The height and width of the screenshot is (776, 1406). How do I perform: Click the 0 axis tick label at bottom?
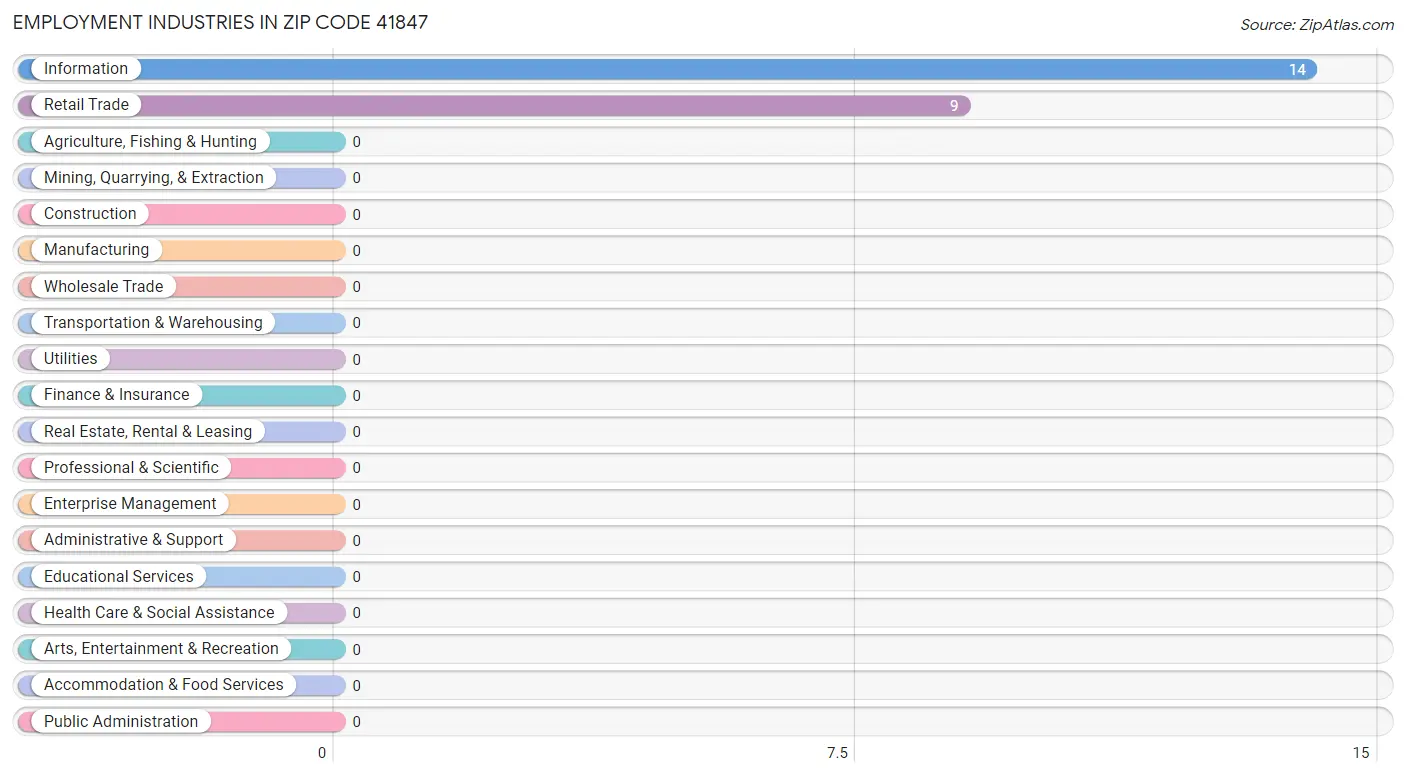coord(322,753)
